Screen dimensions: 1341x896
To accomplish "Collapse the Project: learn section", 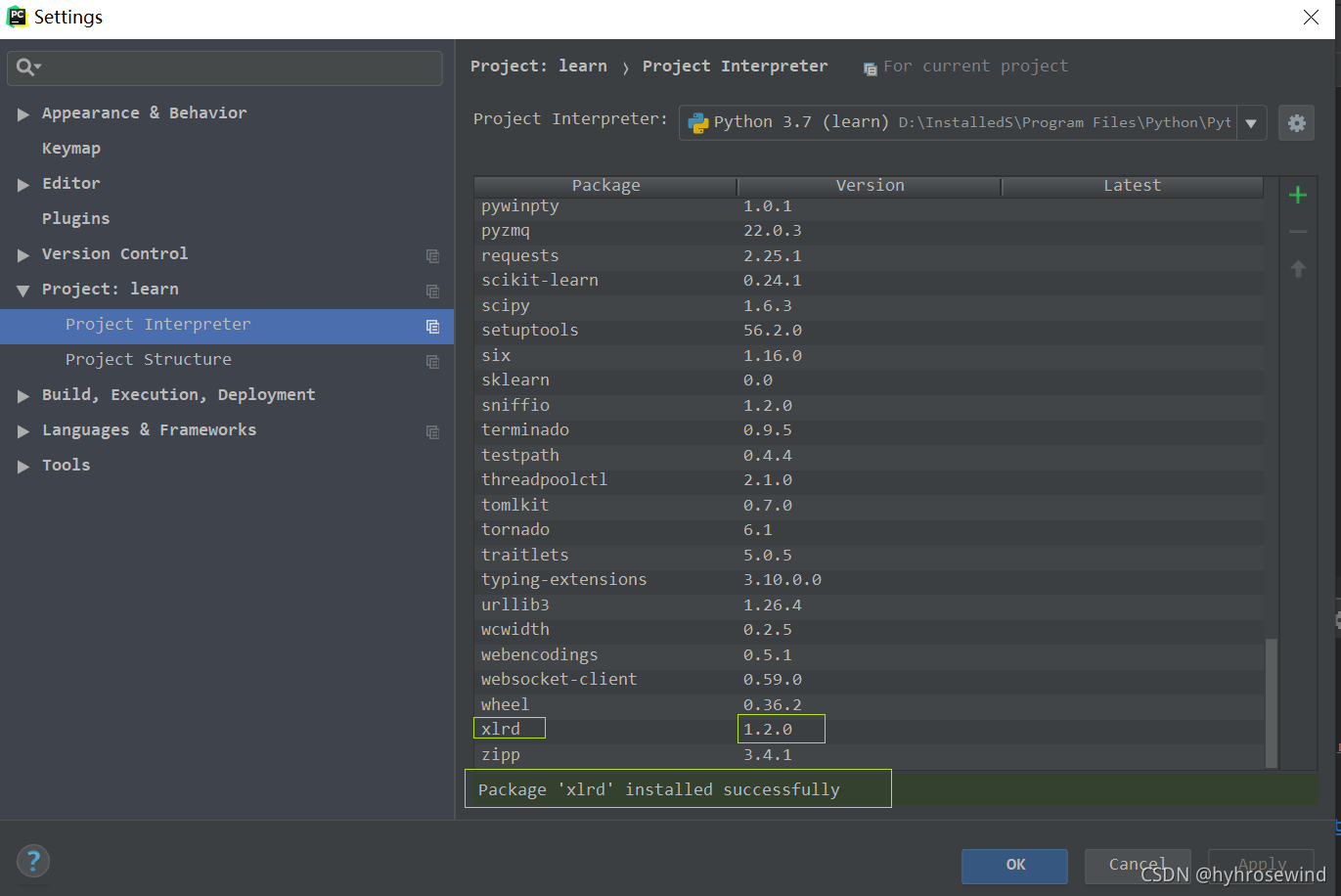I will (x=22, y=291).
